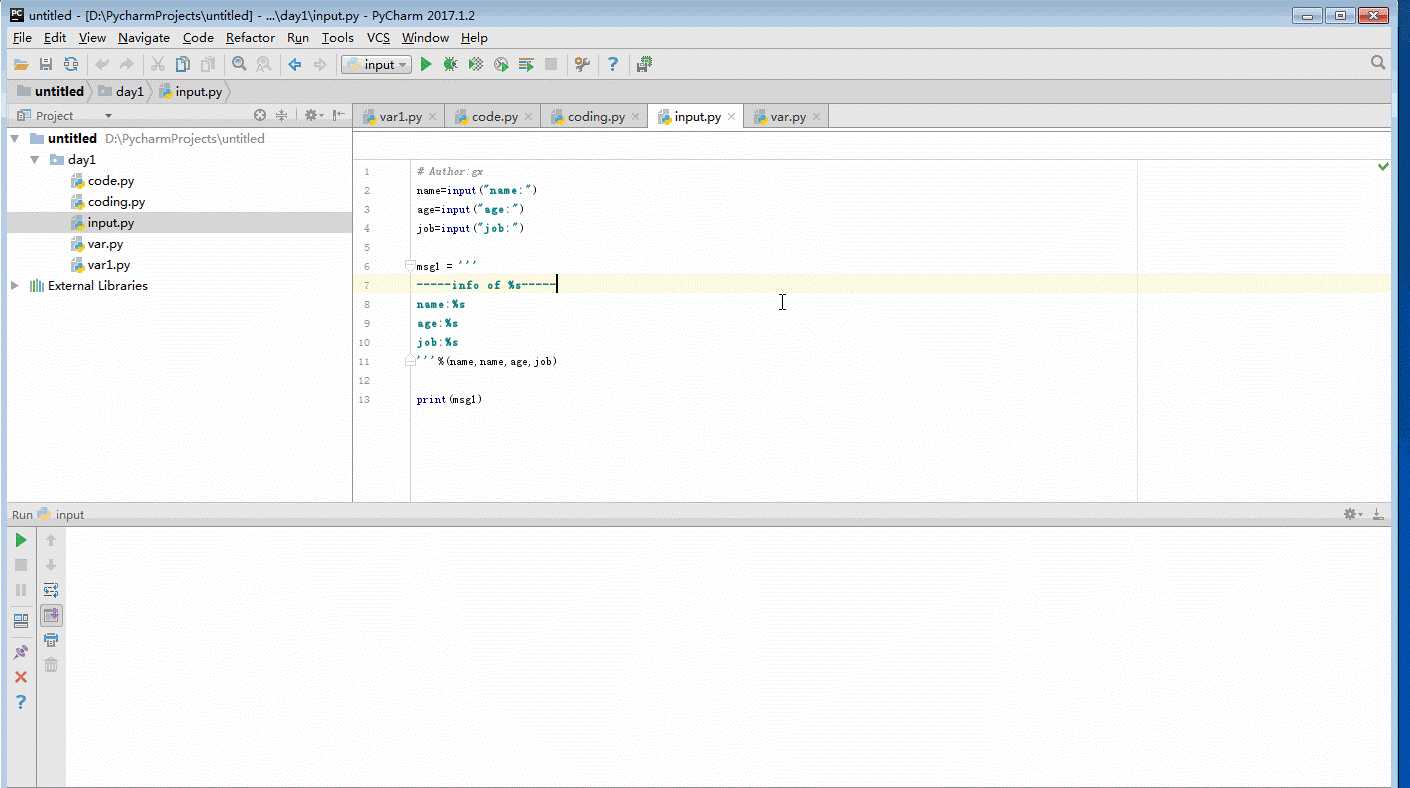
Task: Click the Search Everywhere magnifier at top right
Action: [x=1378, y=63]
